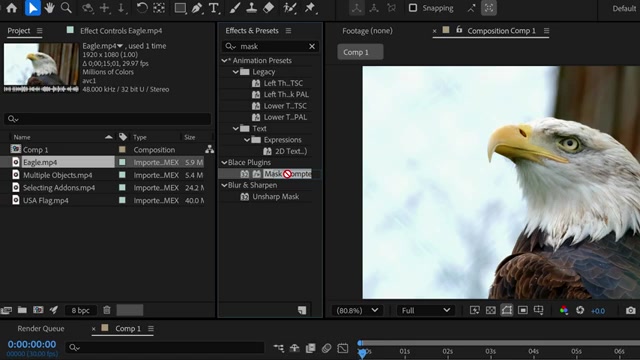This screenshot has height=360, width=640.
Task: Open the magnification ratio dropdown (80.8%)
Action: point(357,311)
